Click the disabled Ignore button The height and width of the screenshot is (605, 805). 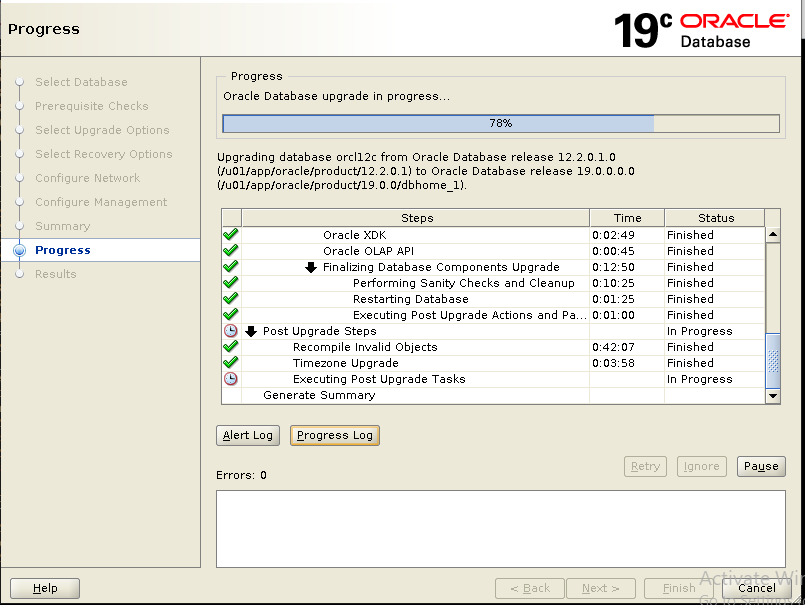(701, 466)
